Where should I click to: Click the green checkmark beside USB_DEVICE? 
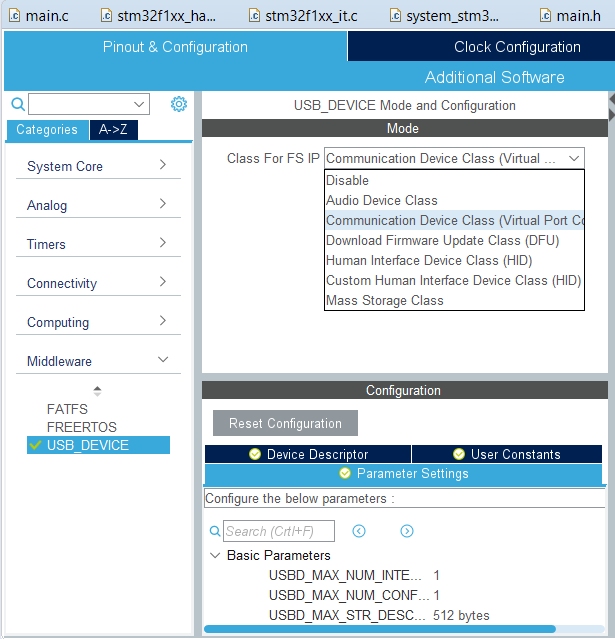[36, 445]
